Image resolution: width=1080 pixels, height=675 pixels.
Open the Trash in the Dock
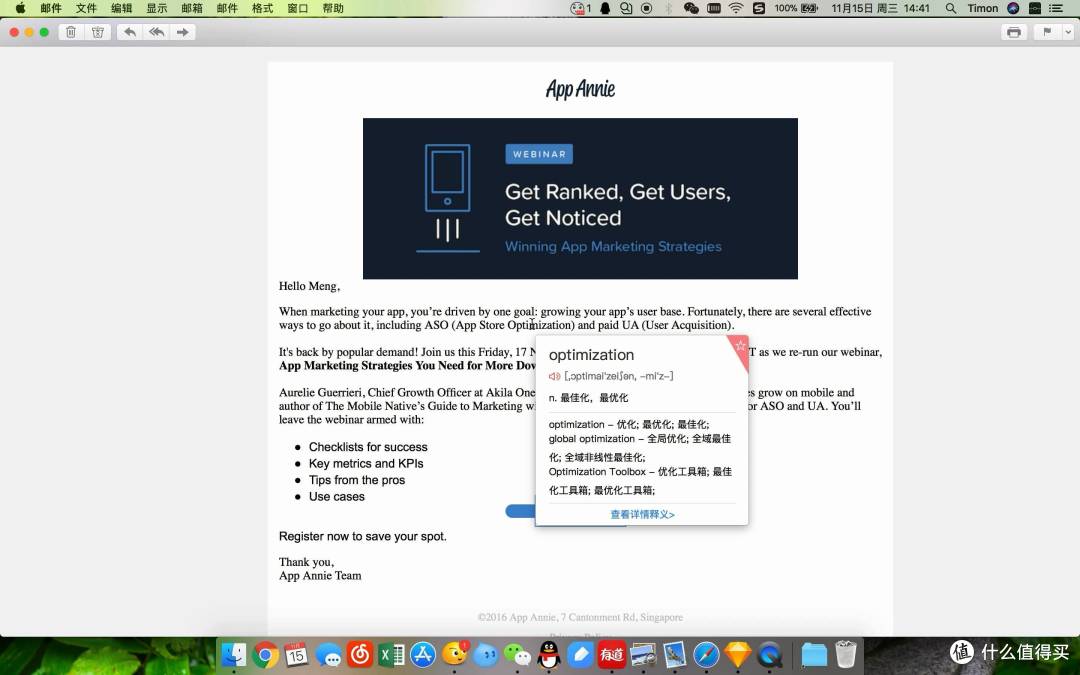click(x=845, y=654)
